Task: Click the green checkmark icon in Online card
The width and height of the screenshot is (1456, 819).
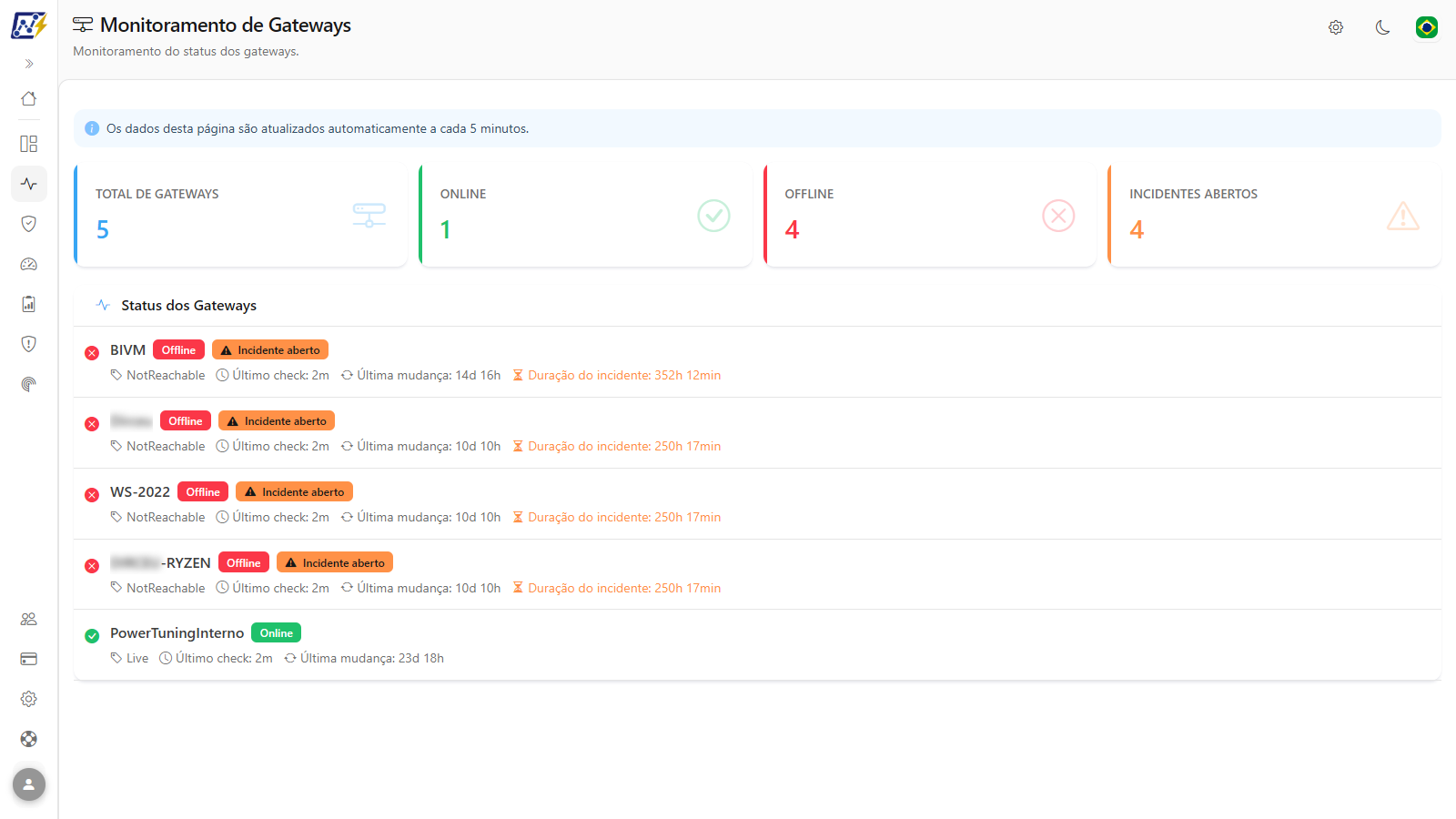Action: click(x=714, y=216)
